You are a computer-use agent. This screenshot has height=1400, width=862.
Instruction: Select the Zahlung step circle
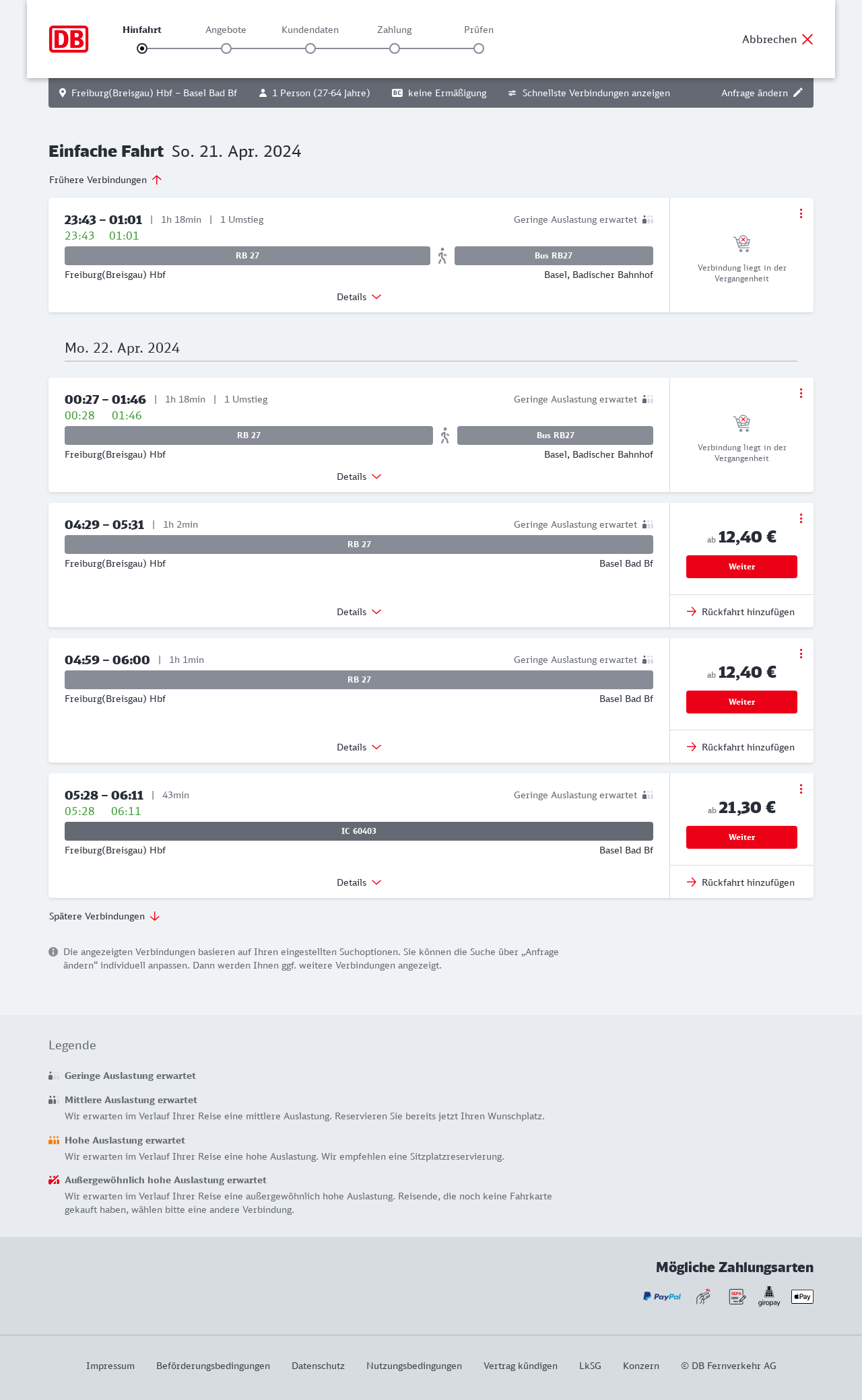click(395, 48)
